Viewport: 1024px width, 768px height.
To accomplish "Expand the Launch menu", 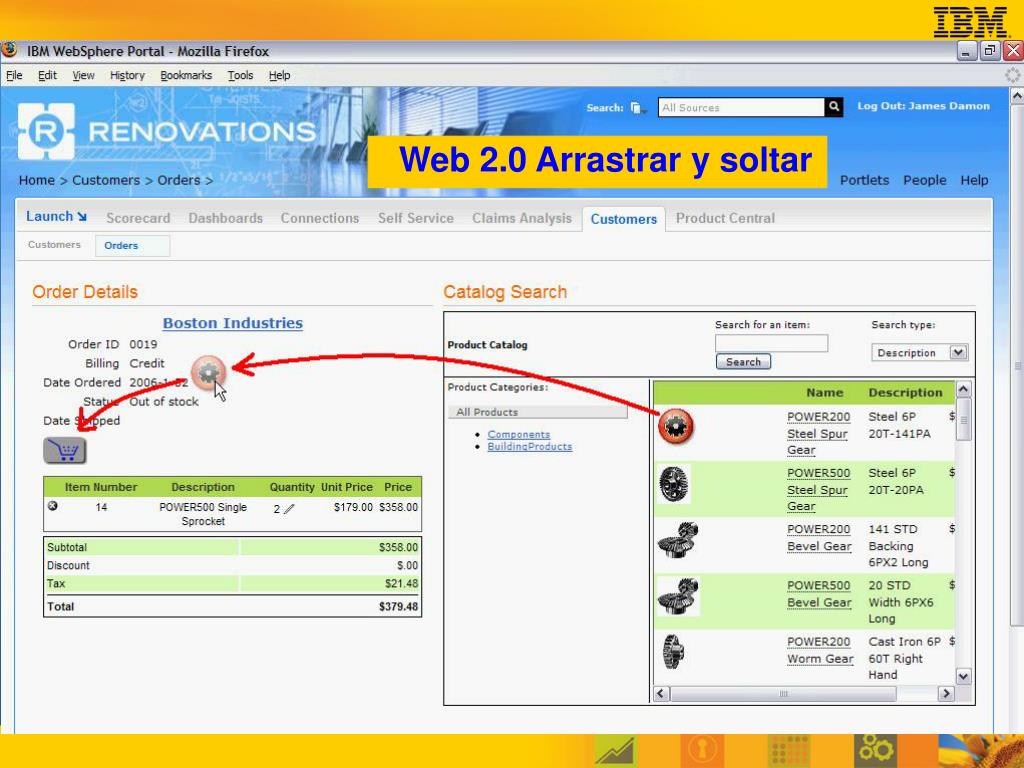I will 56,216.
